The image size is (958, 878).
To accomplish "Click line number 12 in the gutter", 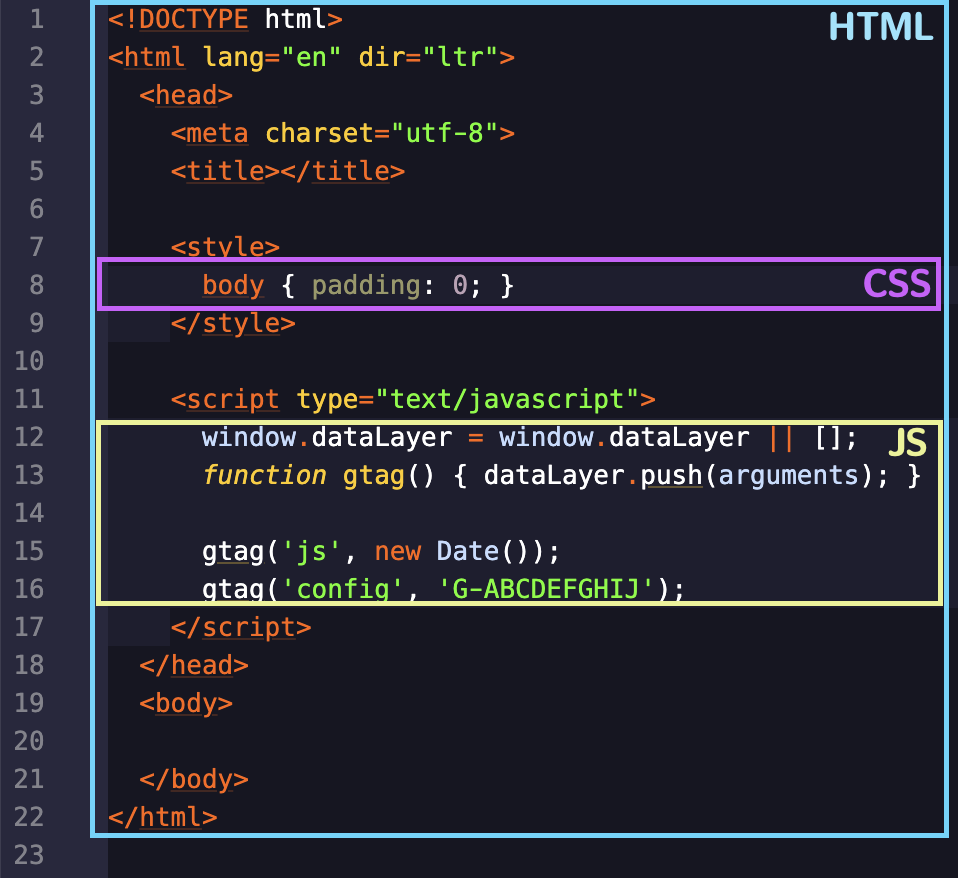I will click(29, 437).
